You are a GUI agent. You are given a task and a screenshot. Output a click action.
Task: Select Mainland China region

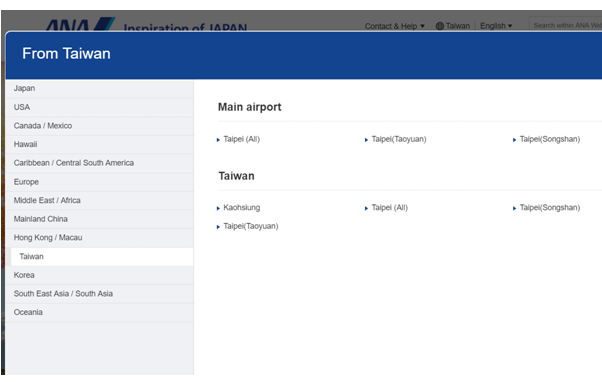pyautogui.click(x=99, y=219)
